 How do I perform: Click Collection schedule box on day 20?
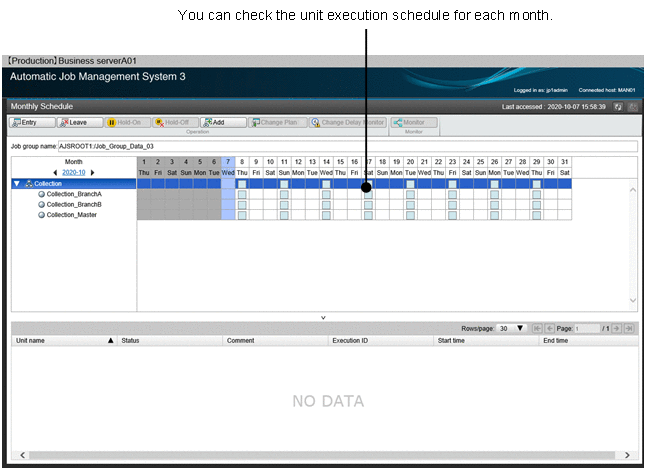point(411,184)
